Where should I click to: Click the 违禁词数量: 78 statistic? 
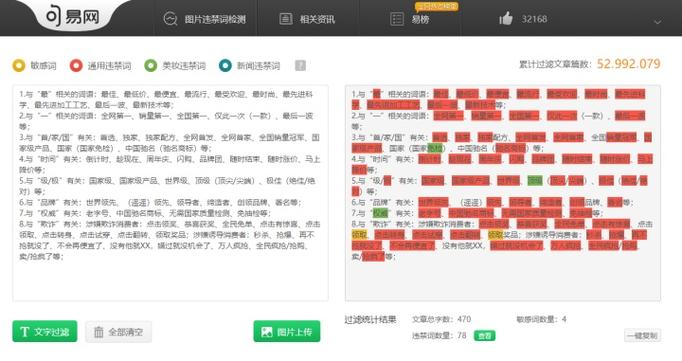(x=439, y=336)
